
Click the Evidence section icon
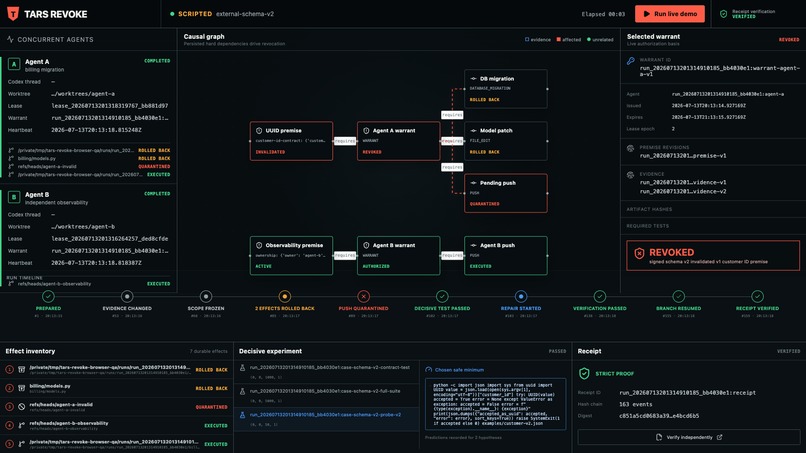pos(631,175)
